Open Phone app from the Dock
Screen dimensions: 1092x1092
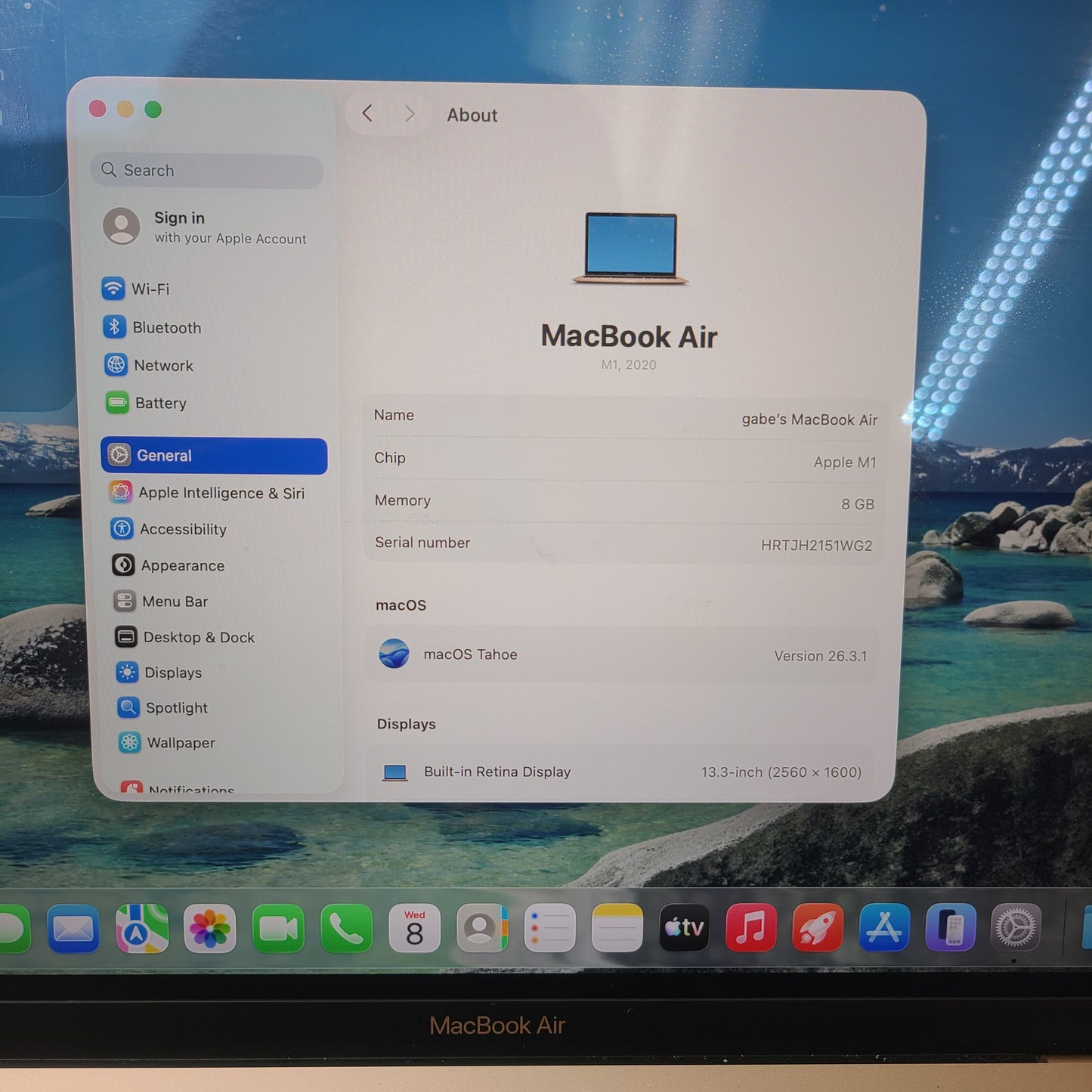346,929
